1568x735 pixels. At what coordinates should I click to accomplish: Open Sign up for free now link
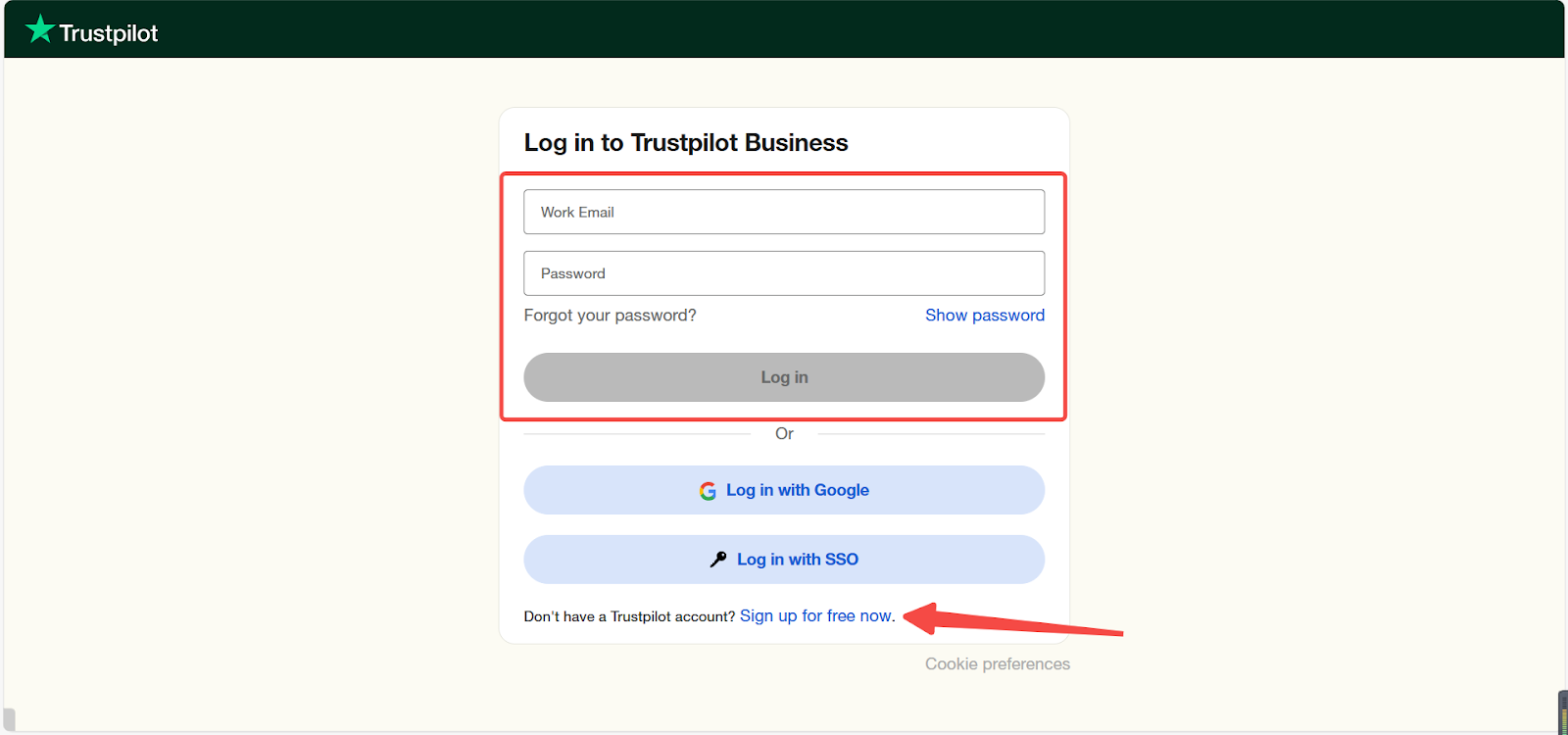[x=817, y=615]
